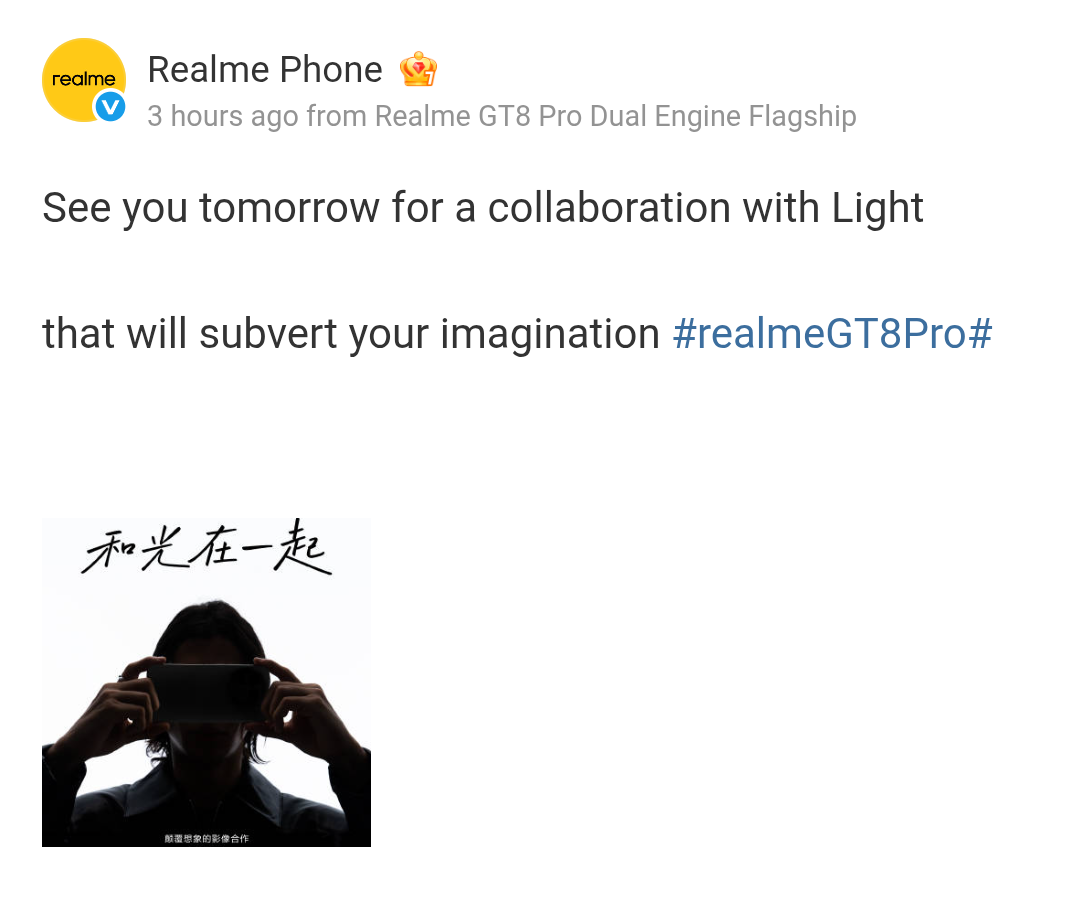Click the "that will subvert your imagination" text
The width and height of the screenshot is (1080, 905).
tap(350, 334)
